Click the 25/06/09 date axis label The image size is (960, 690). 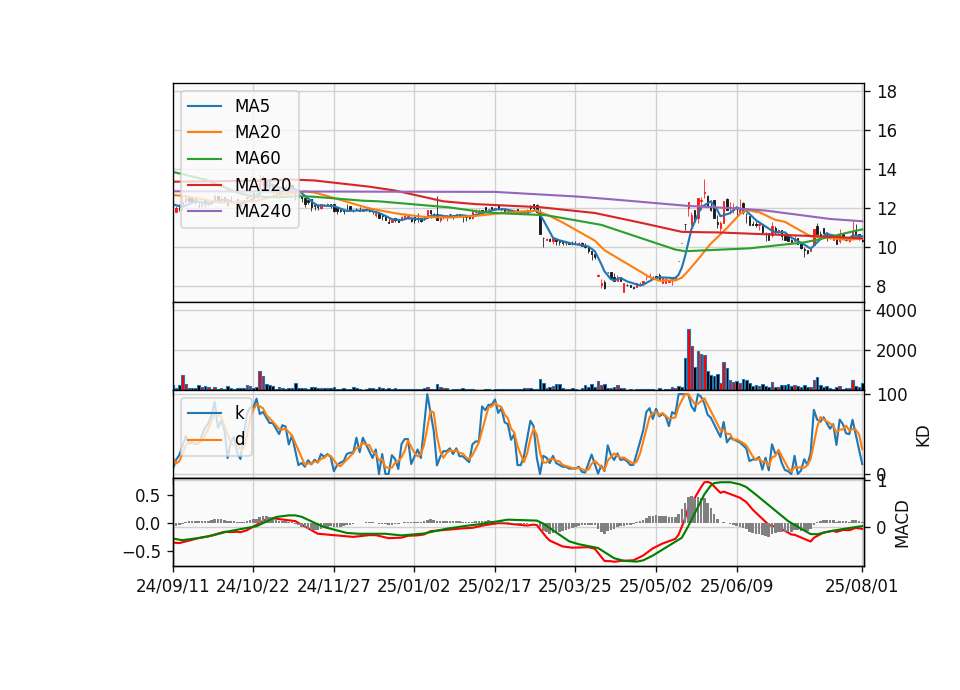[x=736, y=586]
